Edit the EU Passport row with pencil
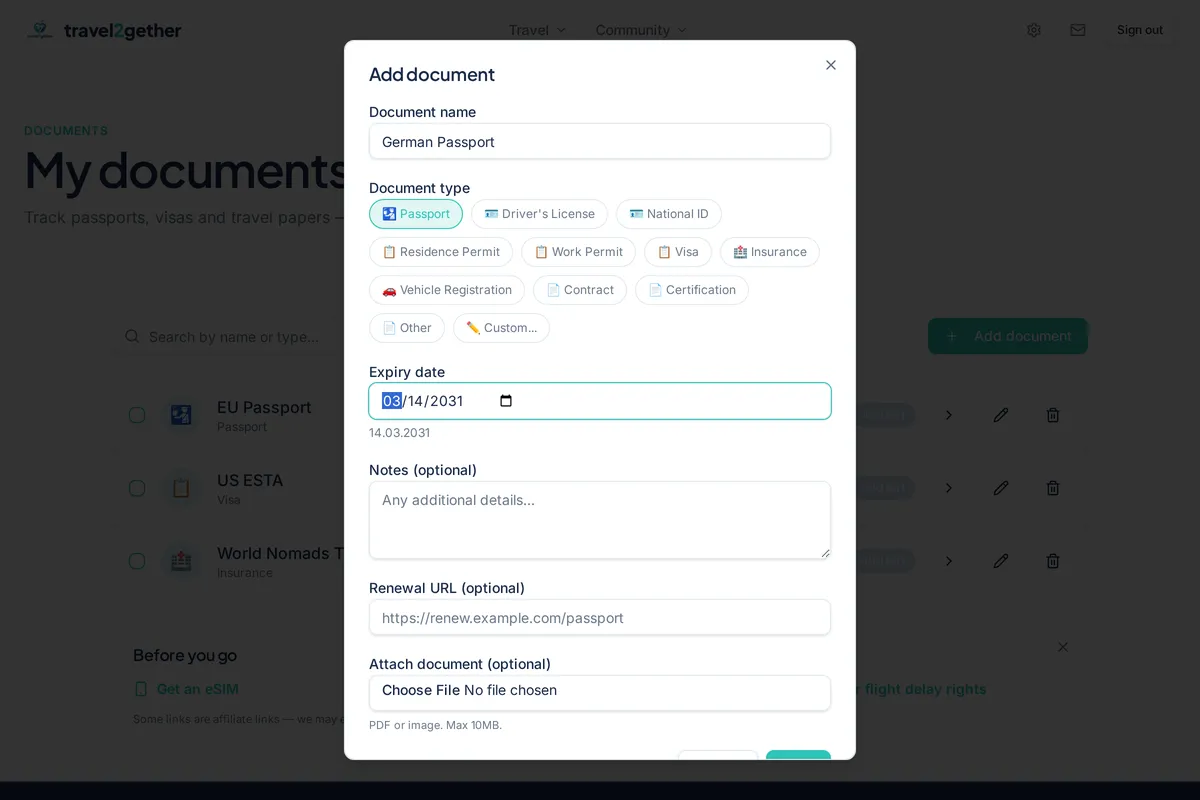This screenshot has width=1200, height=800. [1001, 415]
